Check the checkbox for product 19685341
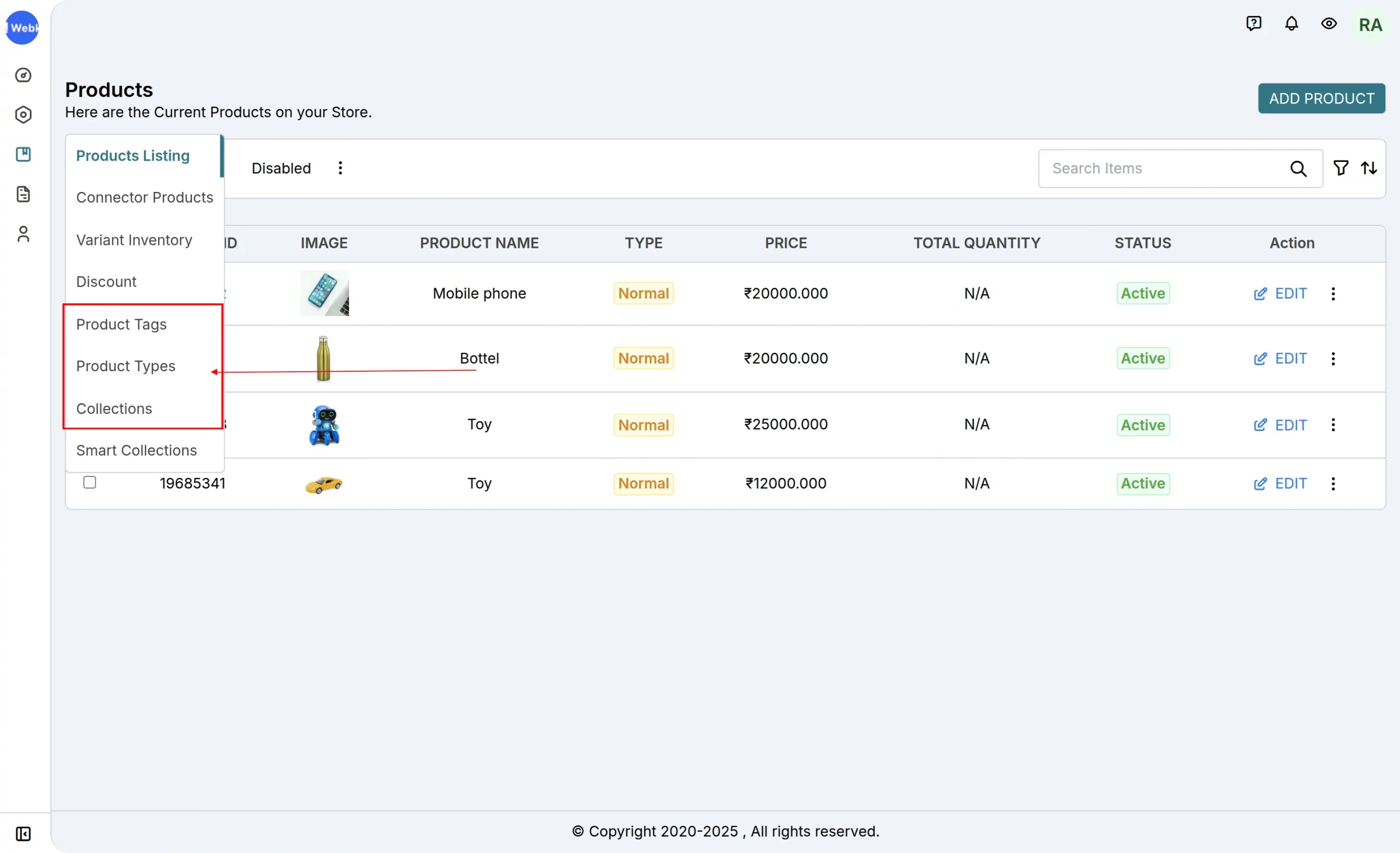The width and height of the screenshot is (1400, 853). coord(89,482)
